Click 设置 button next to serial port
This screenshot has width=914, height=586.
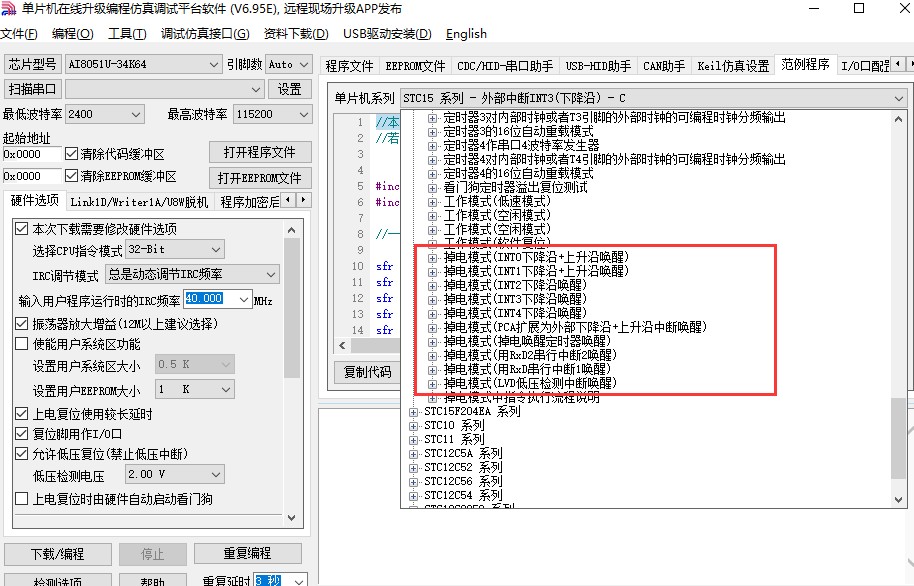coord(290,89)
